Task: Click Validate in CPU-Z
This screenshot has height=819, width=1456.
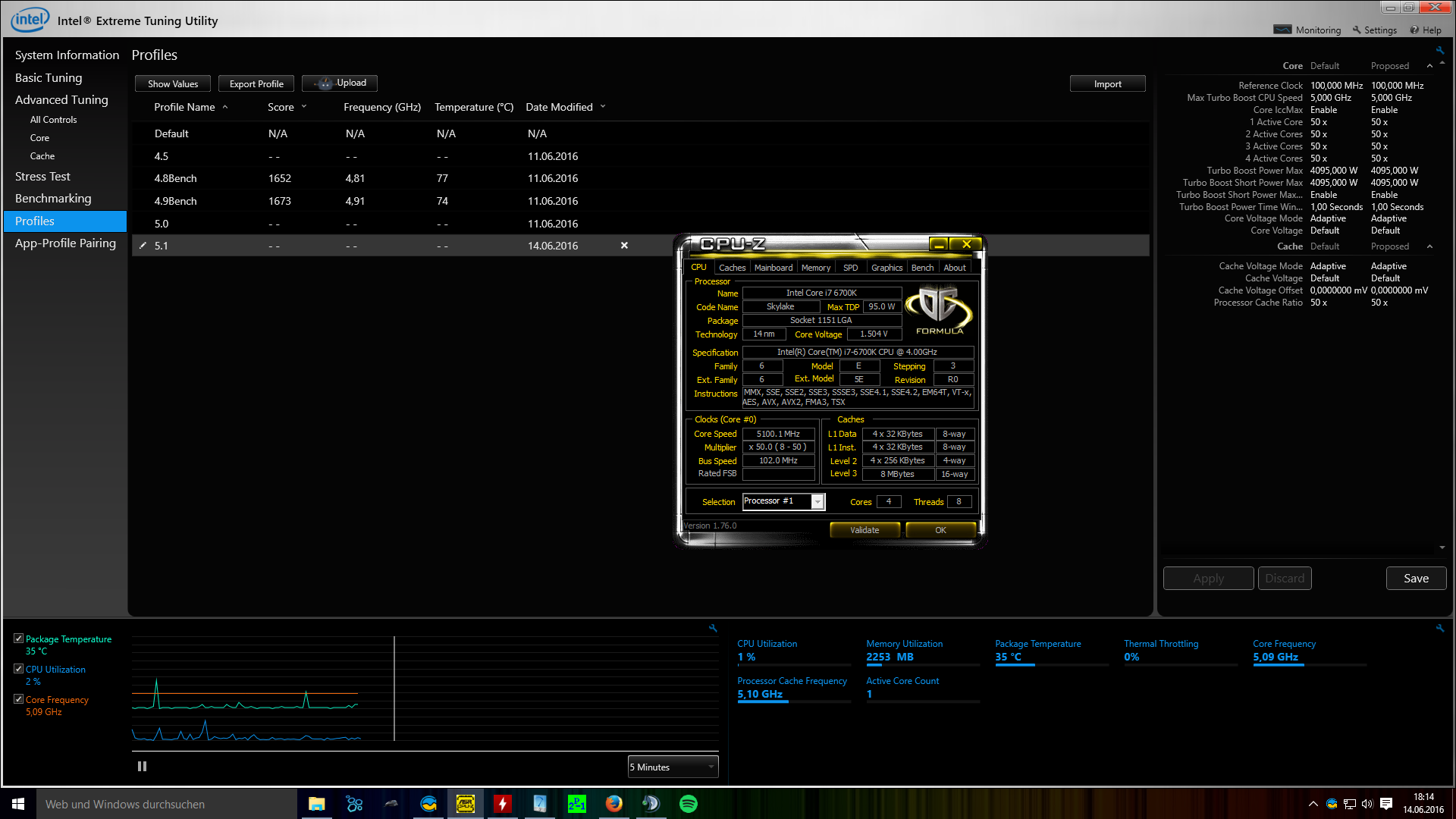Action: click(864, 530)
